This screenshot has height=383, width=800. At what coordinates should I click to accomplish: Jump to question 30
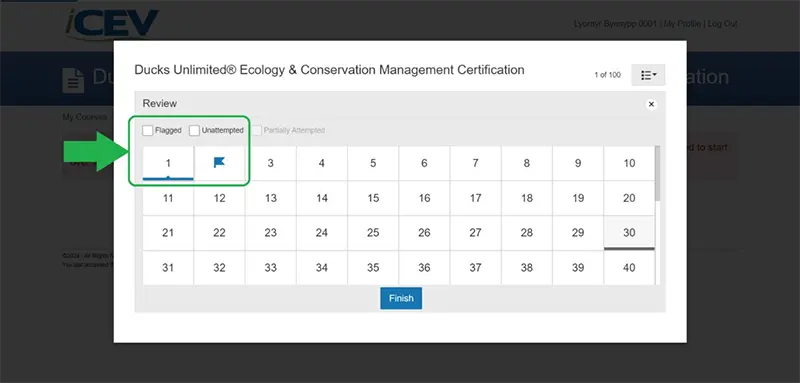coord(629,233)
